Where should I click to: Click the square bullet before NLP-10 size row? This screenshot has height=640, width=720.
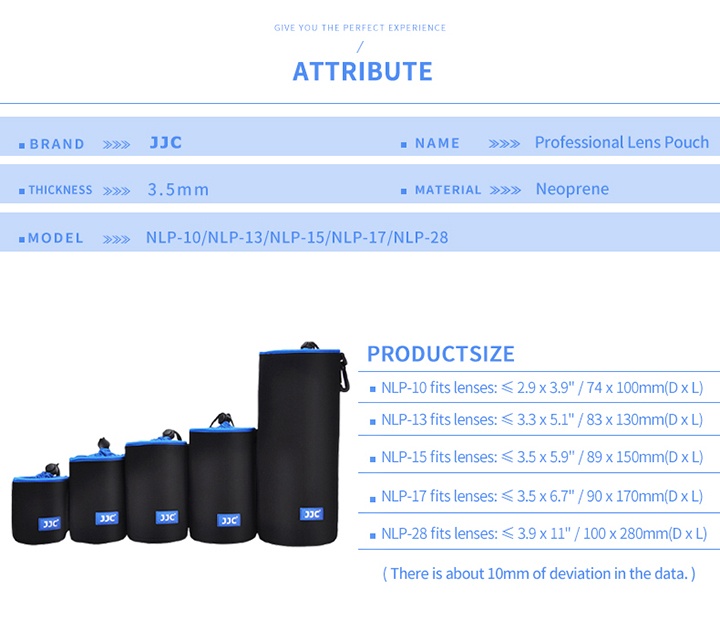click(x=373, y=389)
